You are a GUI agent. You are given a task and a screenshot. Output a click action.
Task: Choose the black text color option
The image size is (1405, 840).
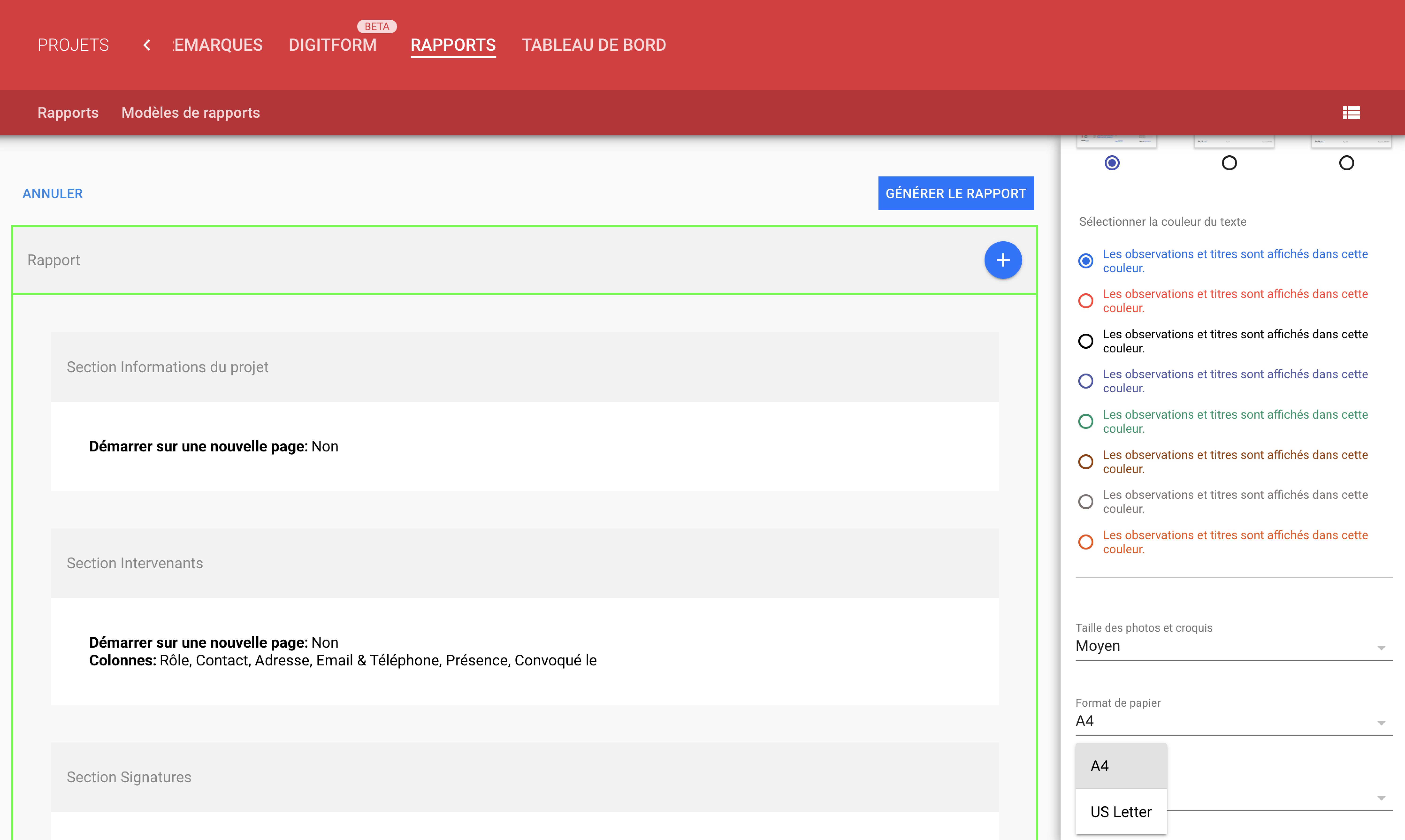(1085, 341)
